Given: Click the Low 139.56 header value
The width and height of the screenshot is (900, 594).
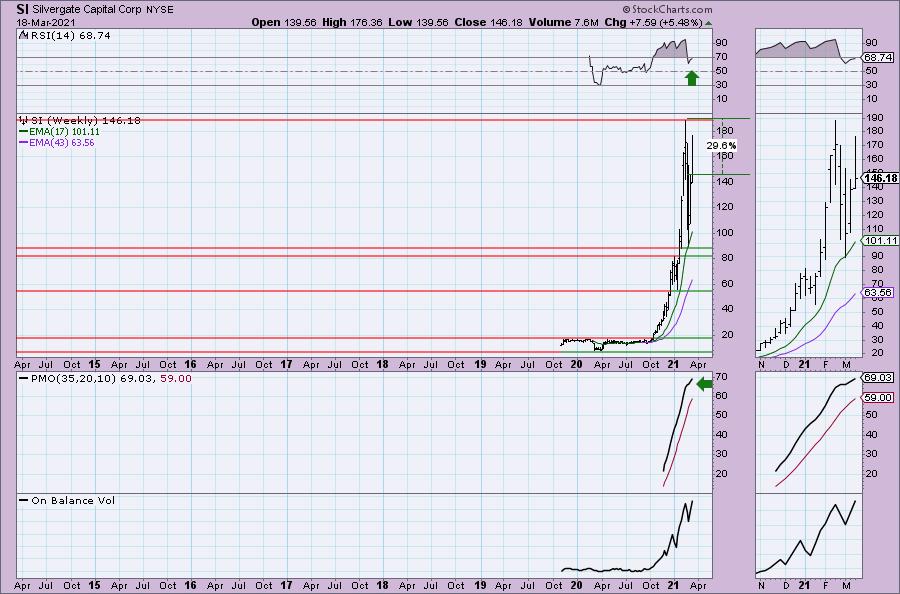Looking at the screenshot, I should [x=418, y=23].
